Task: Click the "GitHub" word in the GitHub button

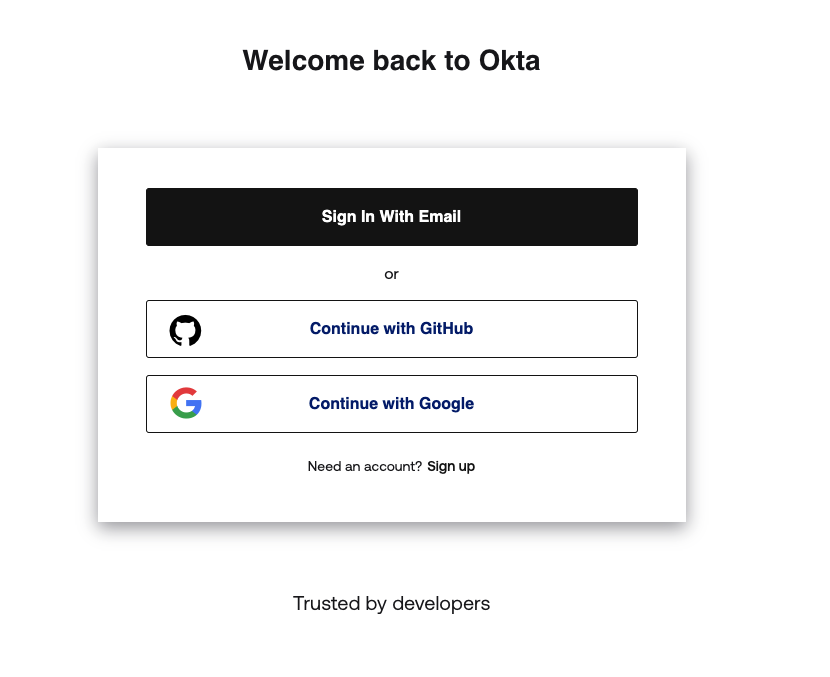Action: 446,329
